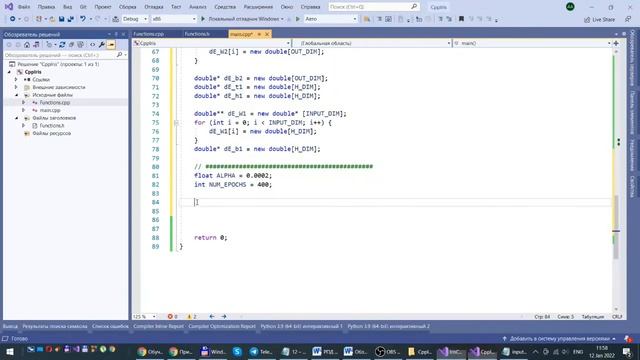
Task: Click the account avatar circle
Action: [x=570, y=7]
